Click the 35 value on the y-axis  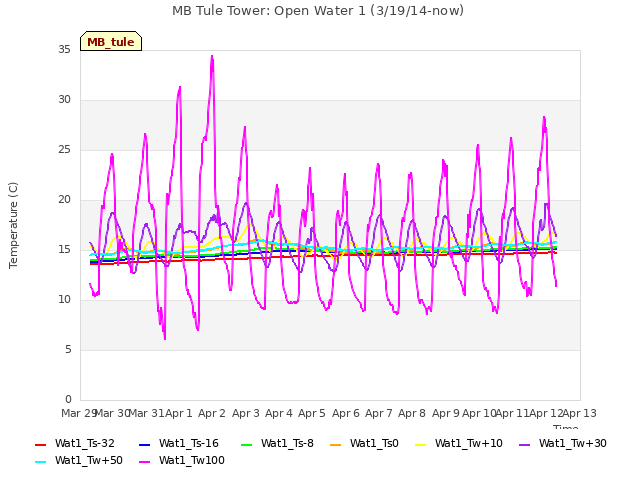pos(64,49)
